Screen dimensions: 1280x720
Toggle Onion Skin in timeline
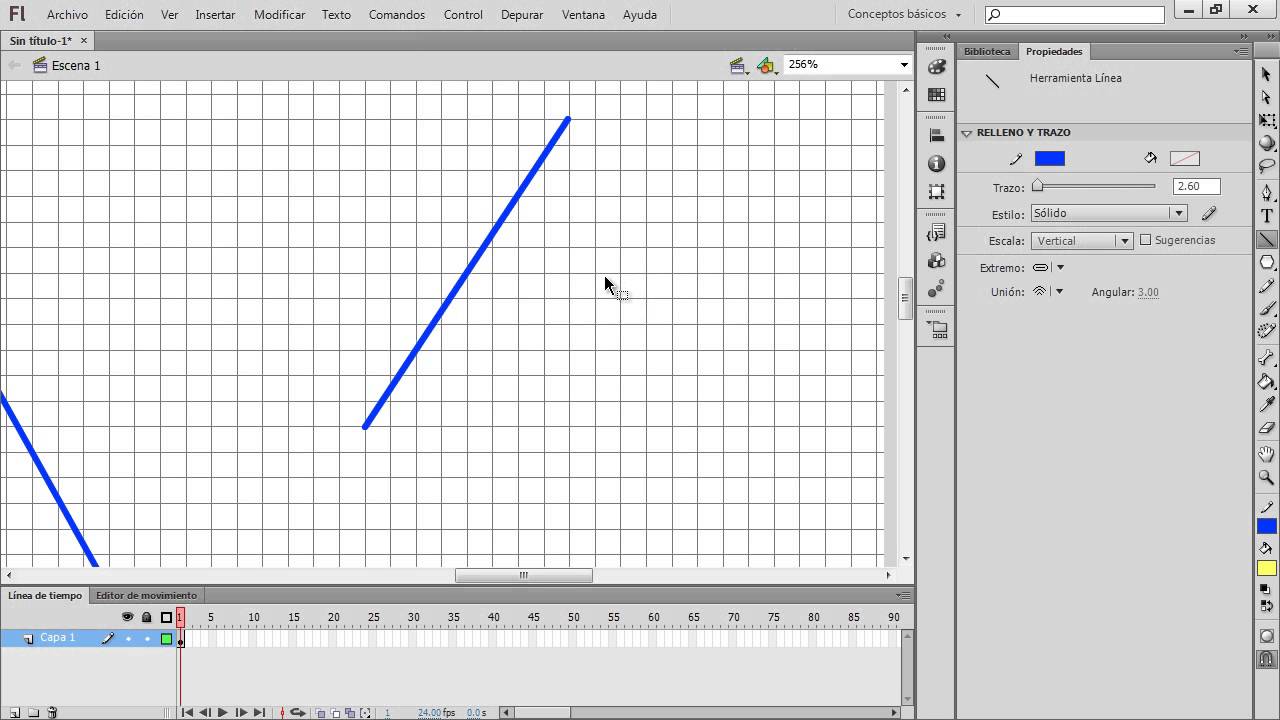click(x=321, y=712)
